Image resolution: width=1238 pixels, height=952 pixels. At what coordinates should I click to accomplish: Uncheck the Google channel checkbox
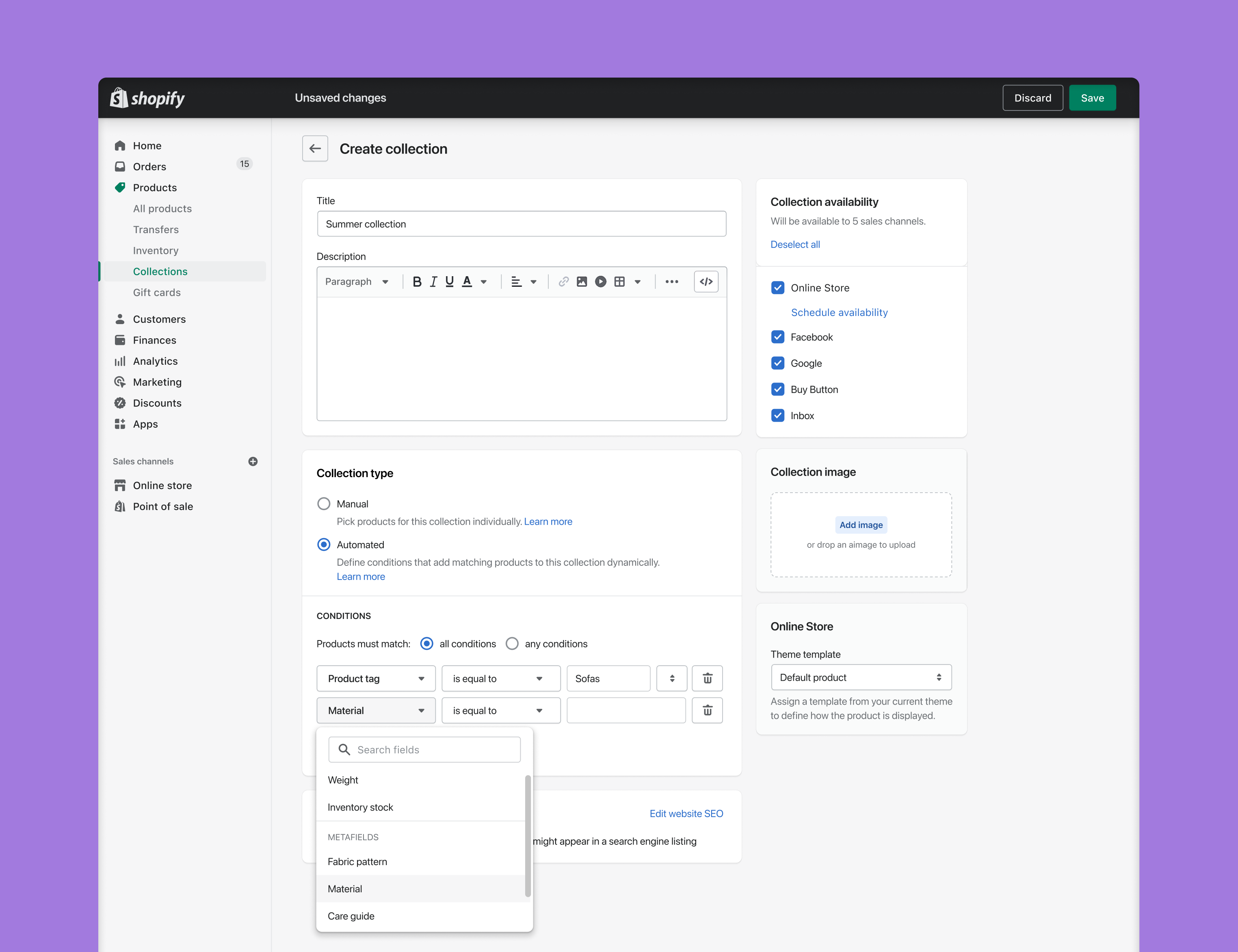tap(777, 363)
